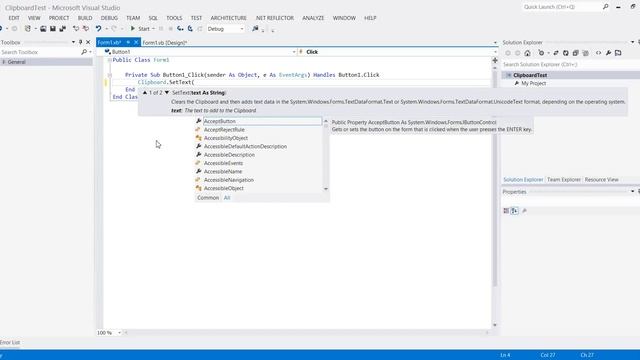Show previous SetText overload with up arrow
Viewport: 640px width, 360px height.
pos(144,93)
